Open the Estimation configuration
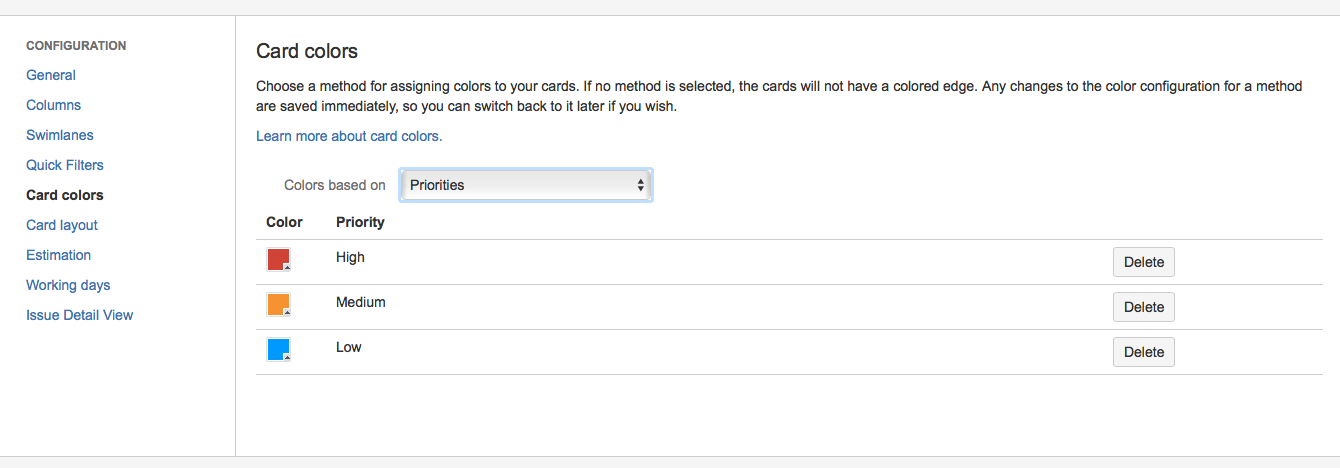The width and height of the screenshot is (1340, 468). [x=59, y=255]
